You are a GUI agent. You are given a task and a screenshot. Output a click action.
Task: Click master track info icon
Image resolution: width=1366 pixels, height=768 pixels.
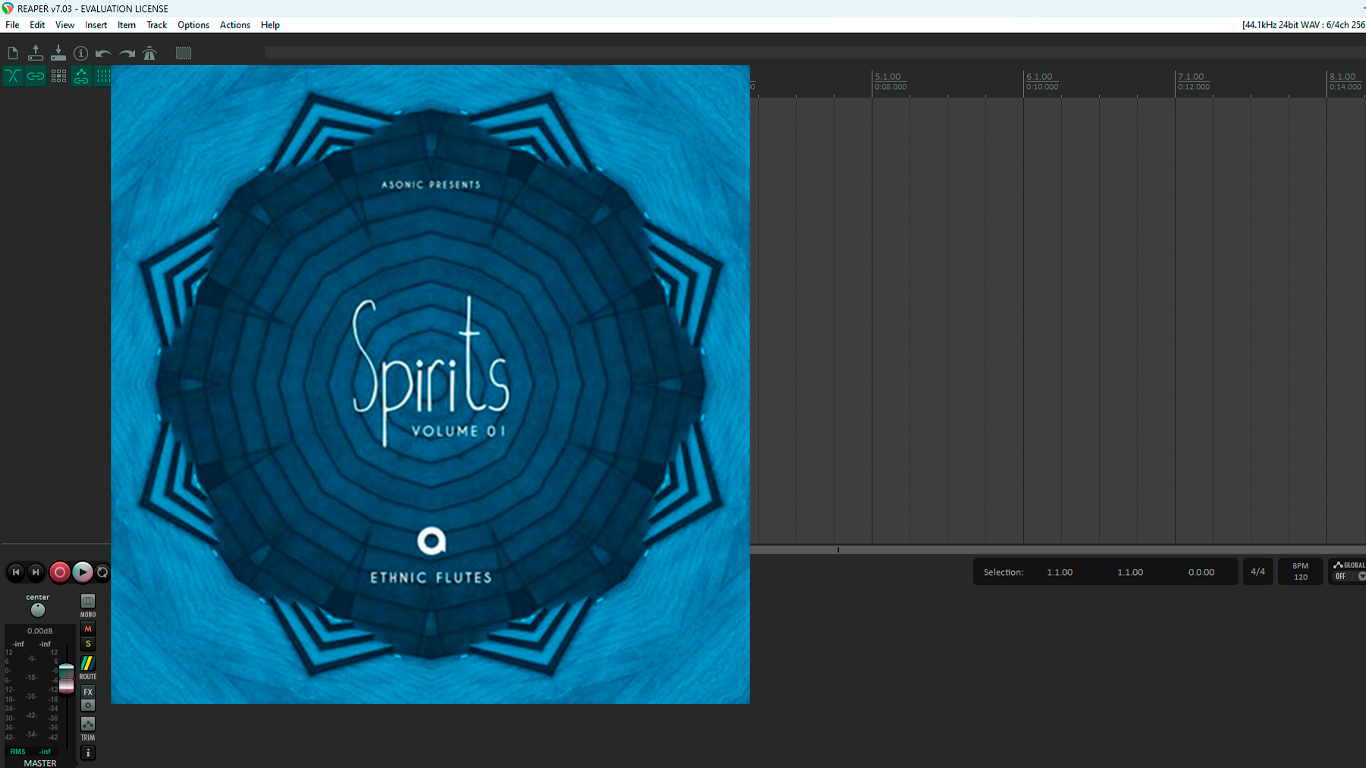88,753
